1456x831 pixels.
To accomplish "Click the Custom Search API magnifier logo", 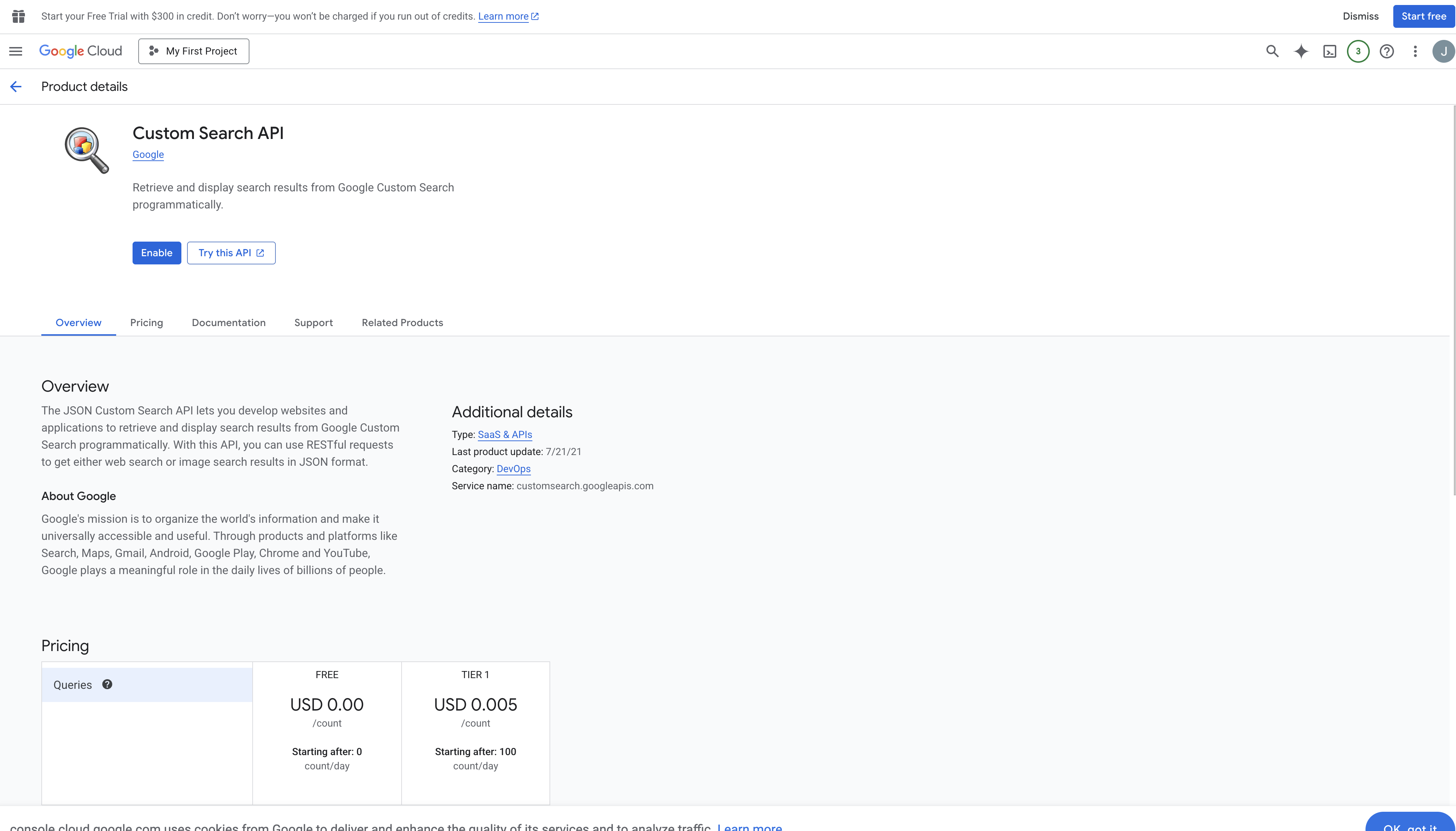I will tap(87, 150).
